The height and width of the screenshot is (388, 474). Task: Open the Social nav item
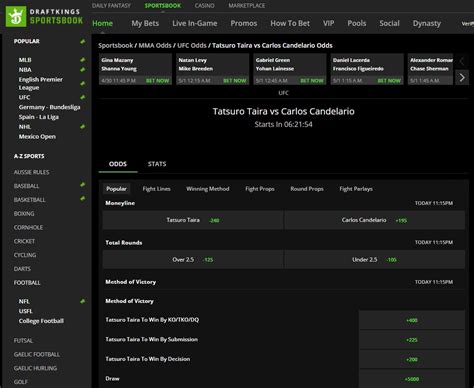point(389,23)
